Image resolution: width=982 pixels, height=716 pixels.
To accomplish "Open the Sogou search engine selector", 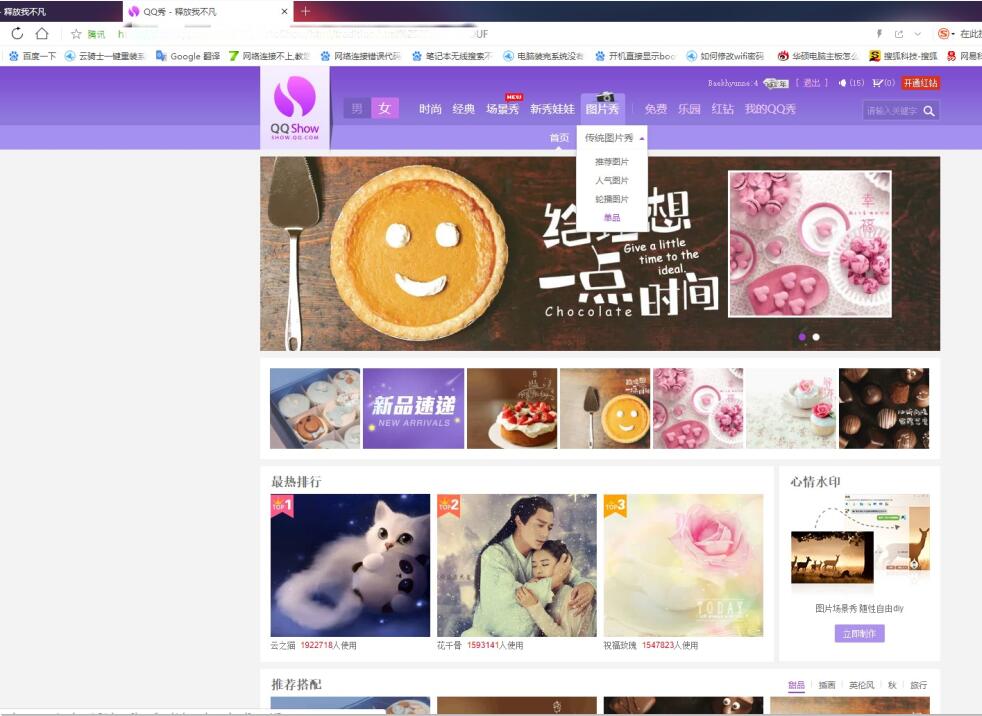I will 946,34.
